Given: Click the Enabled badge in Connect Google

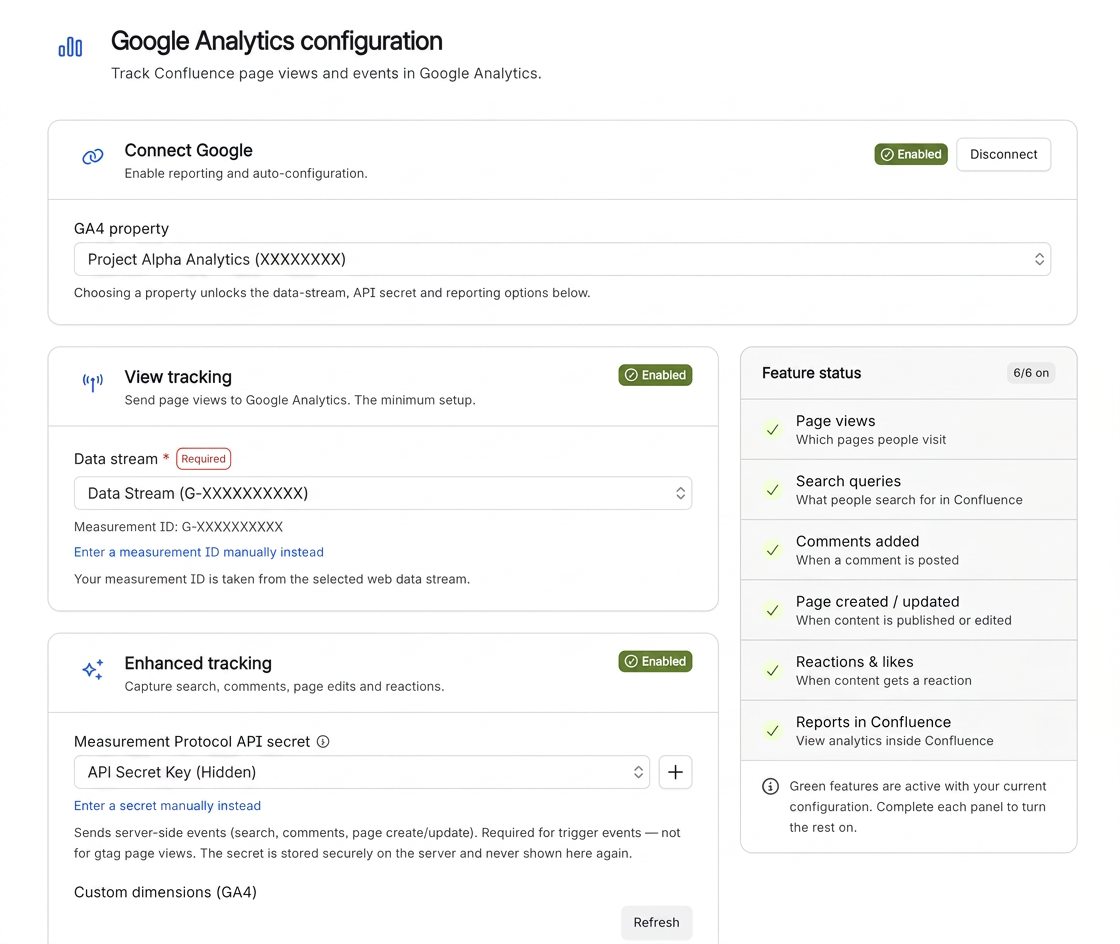Looking at the screenshot, I should tap(911, 154).
